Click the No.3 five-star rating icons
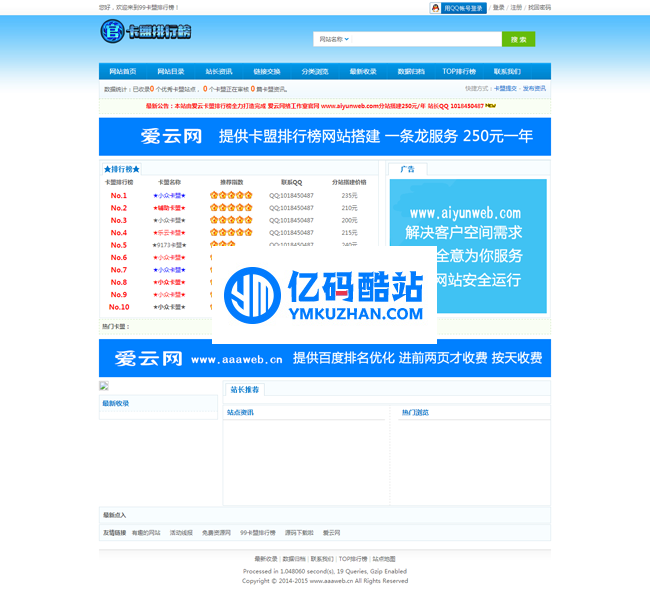The width and height of the screenshot is (650, 591). [x=231, y=220]
